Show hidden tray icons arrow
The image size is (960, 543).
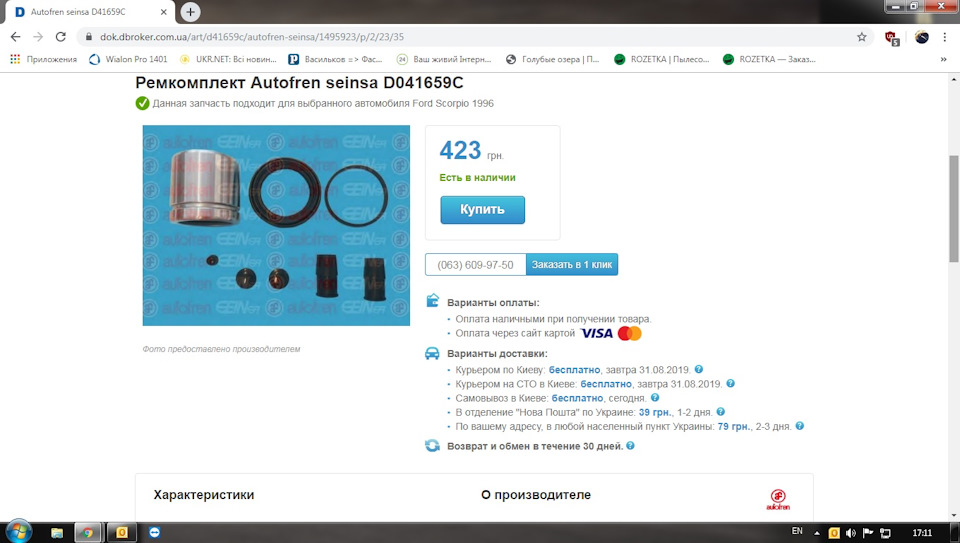click(816, 533)
